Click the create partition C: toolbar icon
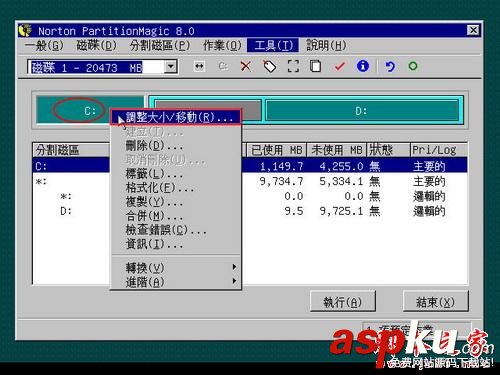This screenshot has width=500, height=375. (223, 66)
